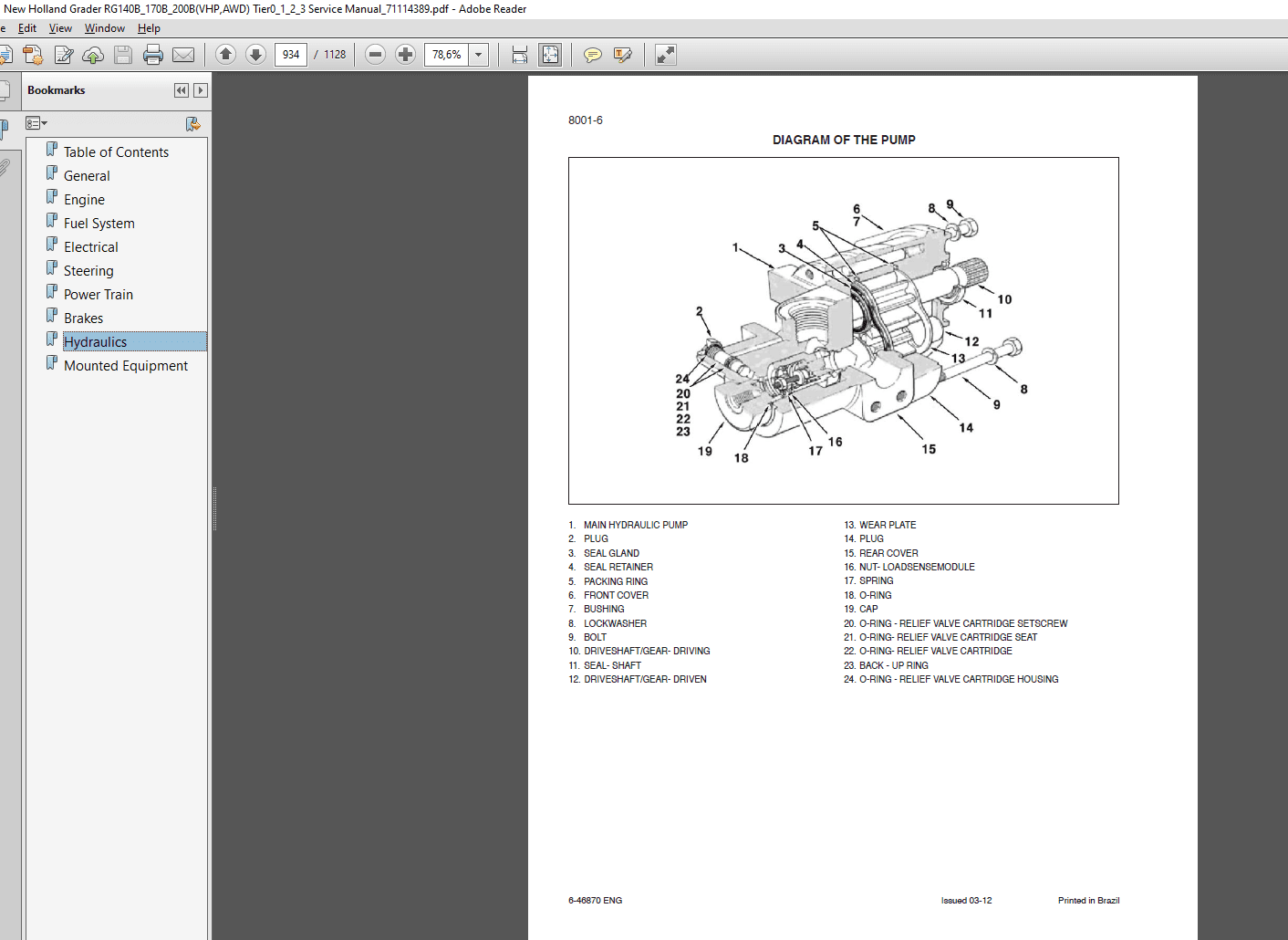The width and height of the screenshot is (1288, 940).
Task: Click footer text Printed in Brazil
Action: pos(1088,901)
